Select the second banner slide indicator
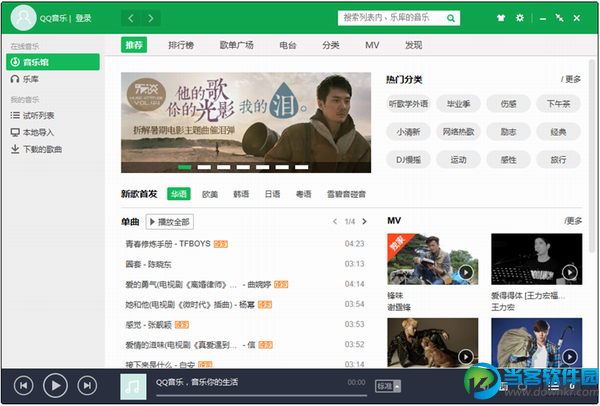600x406 pixels. 204,167
